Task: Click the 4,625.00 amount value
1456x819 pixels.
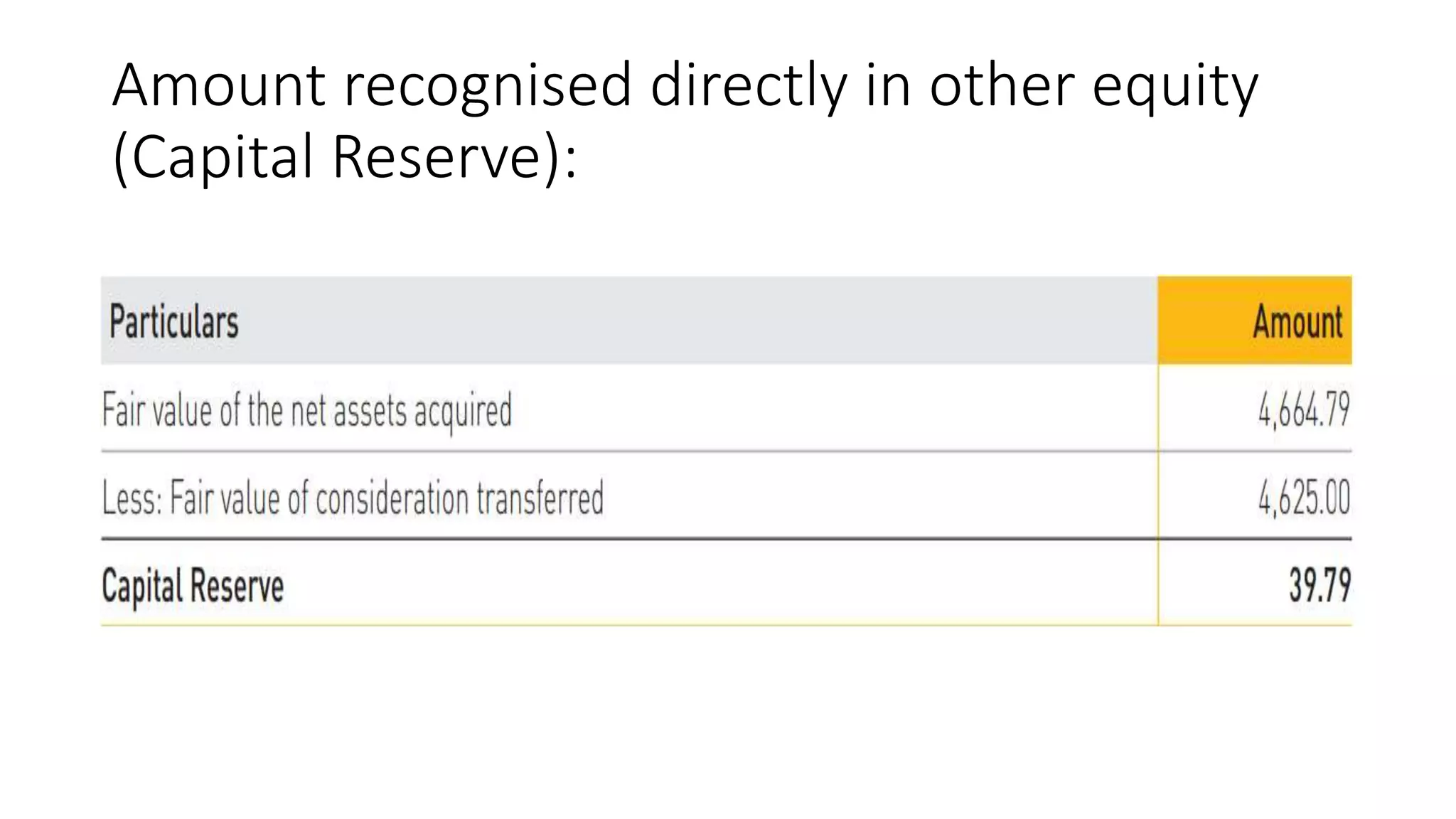Action: pyautogui.click(x=1304, y=498)
